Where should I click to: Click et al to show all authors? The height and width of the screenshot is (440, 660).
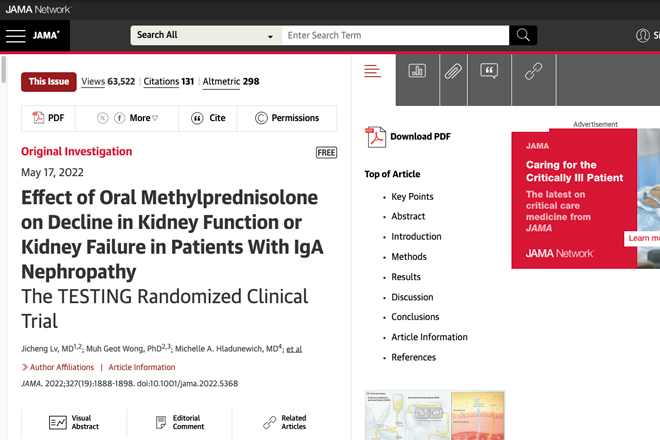pyautogui.click(x=294, y=349)
